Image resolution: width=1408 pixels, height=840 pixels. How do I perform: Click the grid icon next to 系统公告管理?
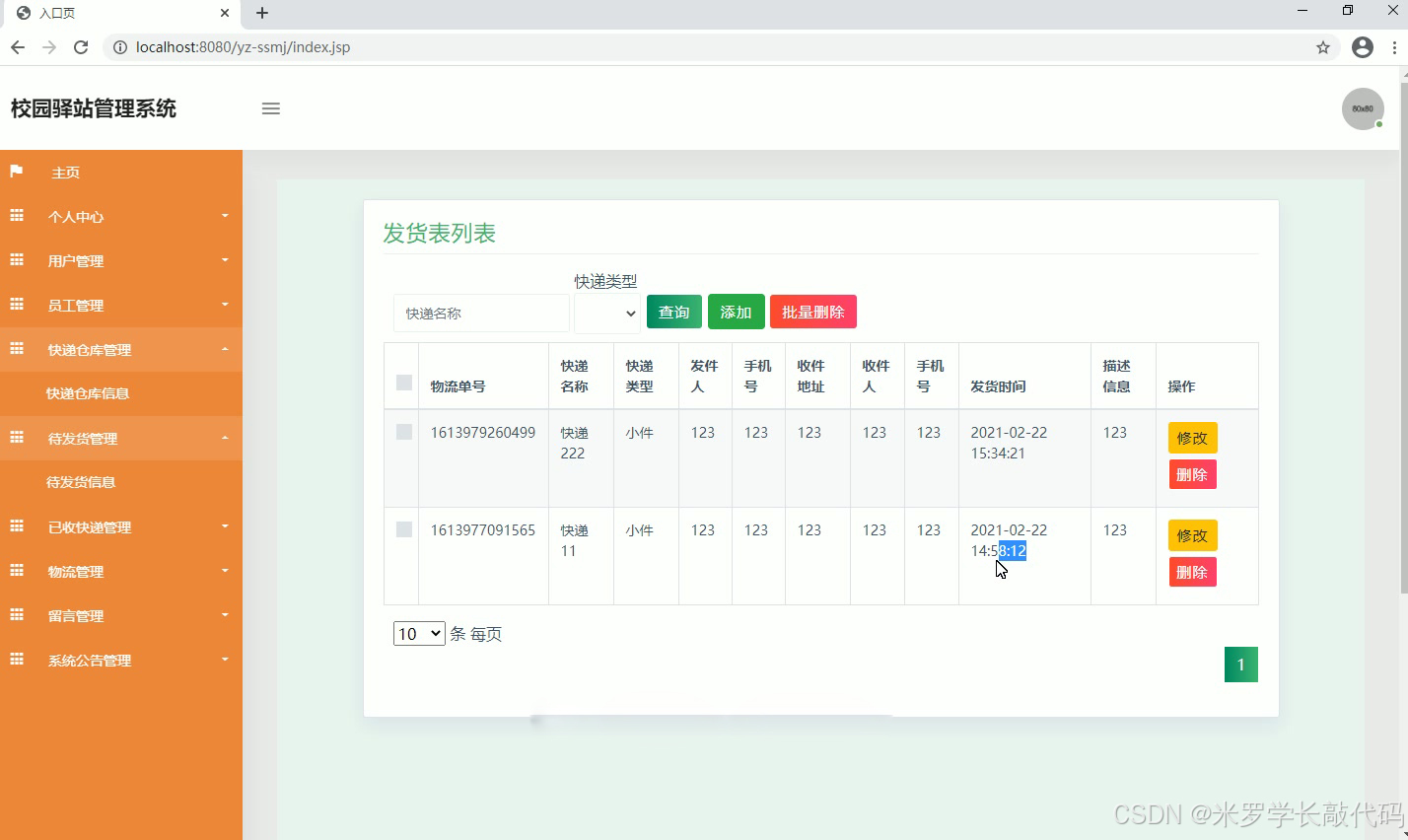tap(15, 659)
